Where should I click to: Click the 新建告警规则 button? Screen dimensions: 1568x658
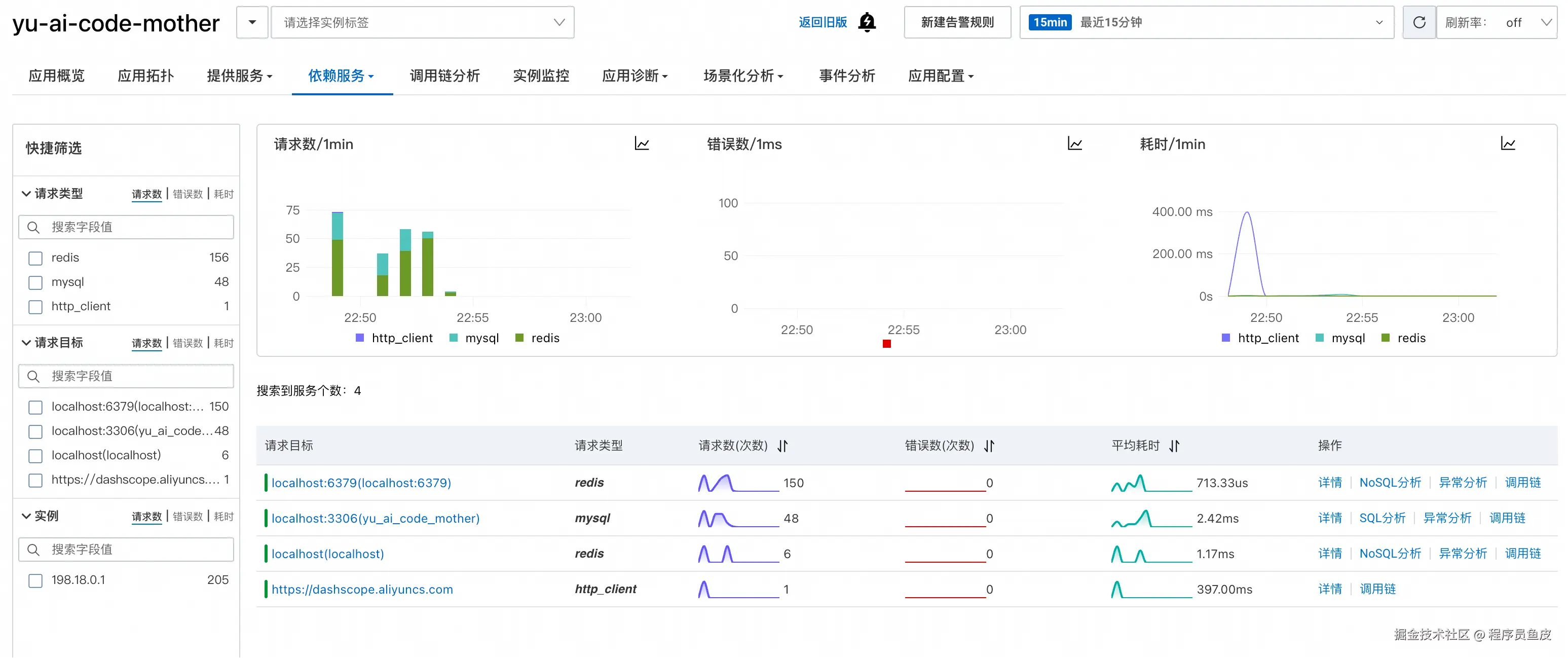(x=957, y=22)
